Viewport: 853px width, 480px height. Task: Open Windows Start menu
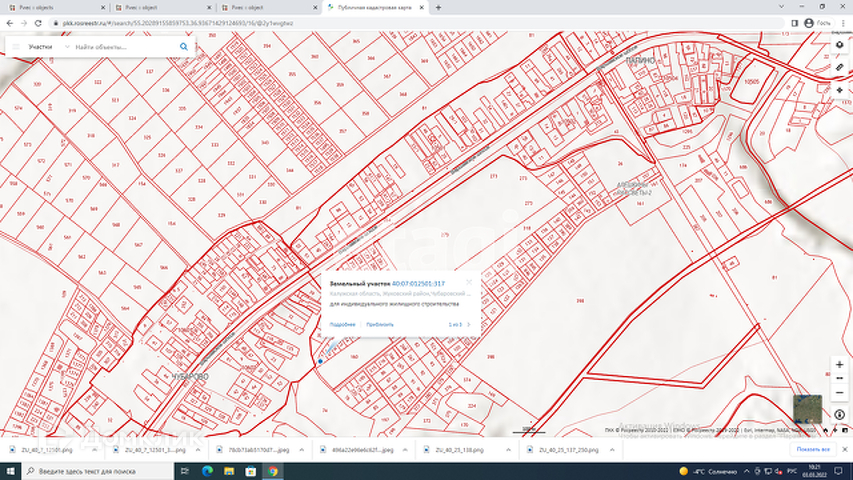9,470
